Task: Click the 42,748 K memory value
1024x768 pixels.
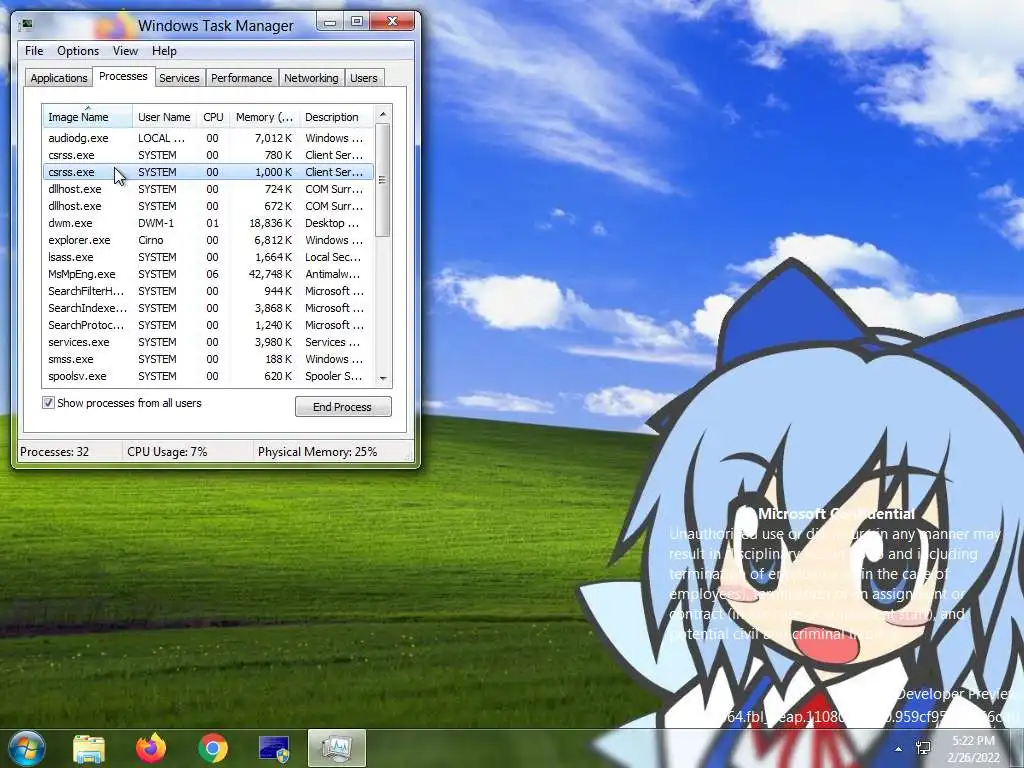Action: (270, 274)
